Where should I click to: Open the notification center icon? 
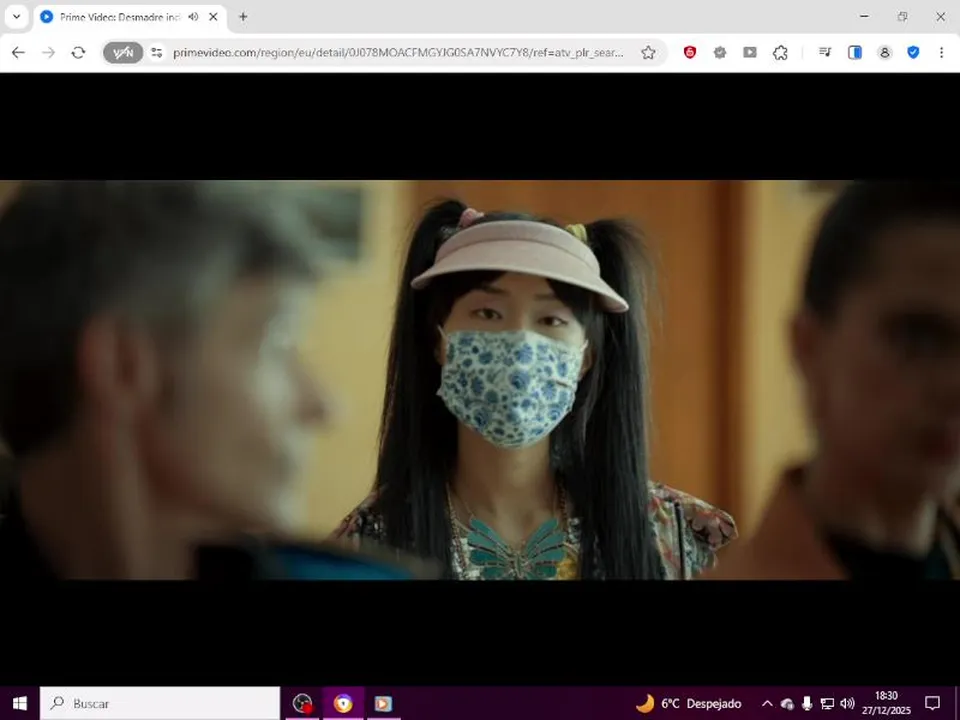932,703
